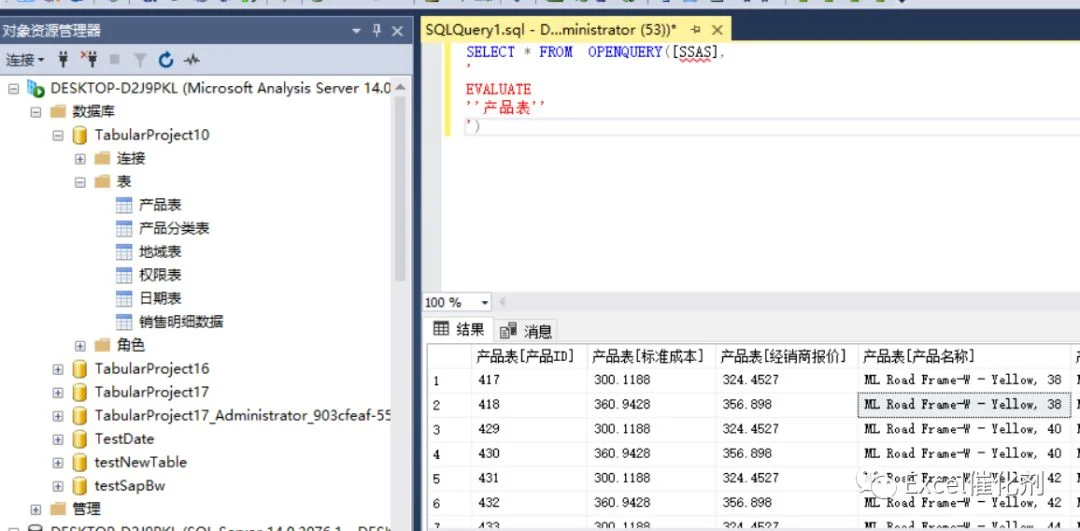Pin the SQLQuery1.sql tab
Screen dimensions: 1080x531
pos(696,30)
